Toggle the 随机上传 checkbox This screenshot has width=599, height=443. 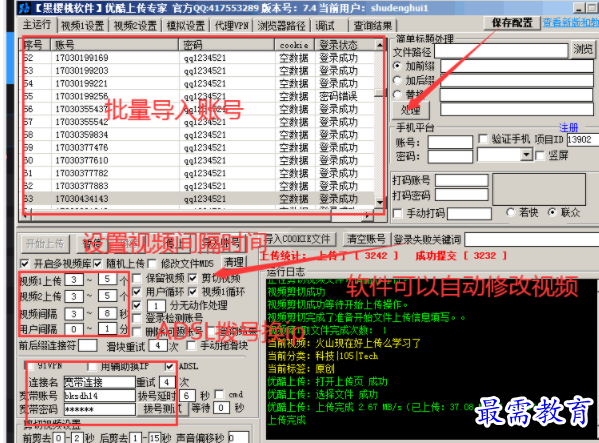tap(98, 264)
